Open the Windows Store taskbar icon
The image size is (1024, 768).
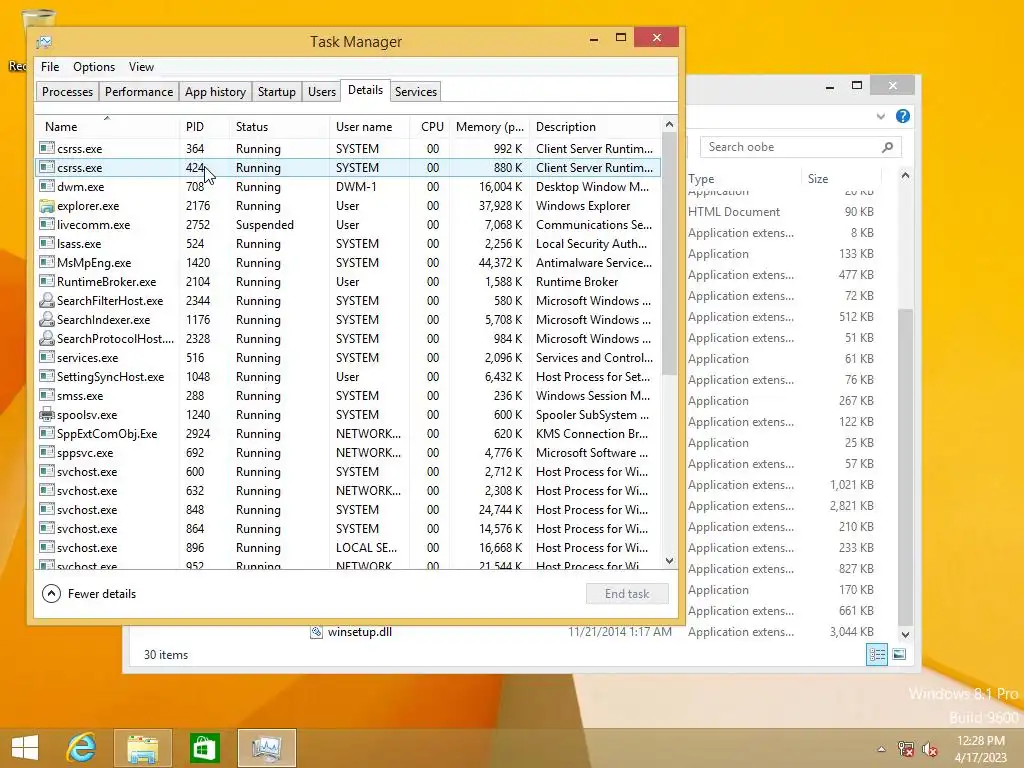(204, 748)
